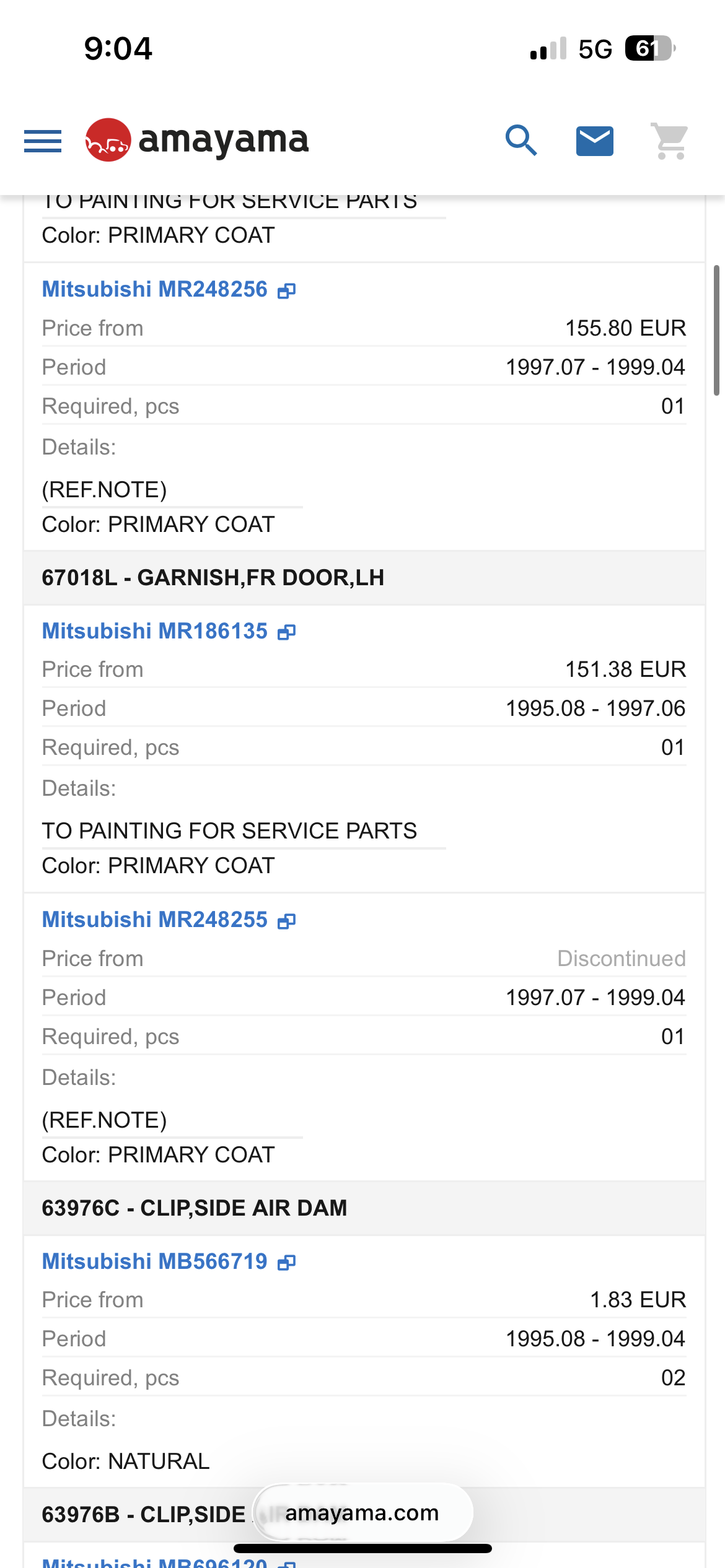Click copy icon next to MR248255
Viewport: 725px width, 1568px height.
pos(286,921)
